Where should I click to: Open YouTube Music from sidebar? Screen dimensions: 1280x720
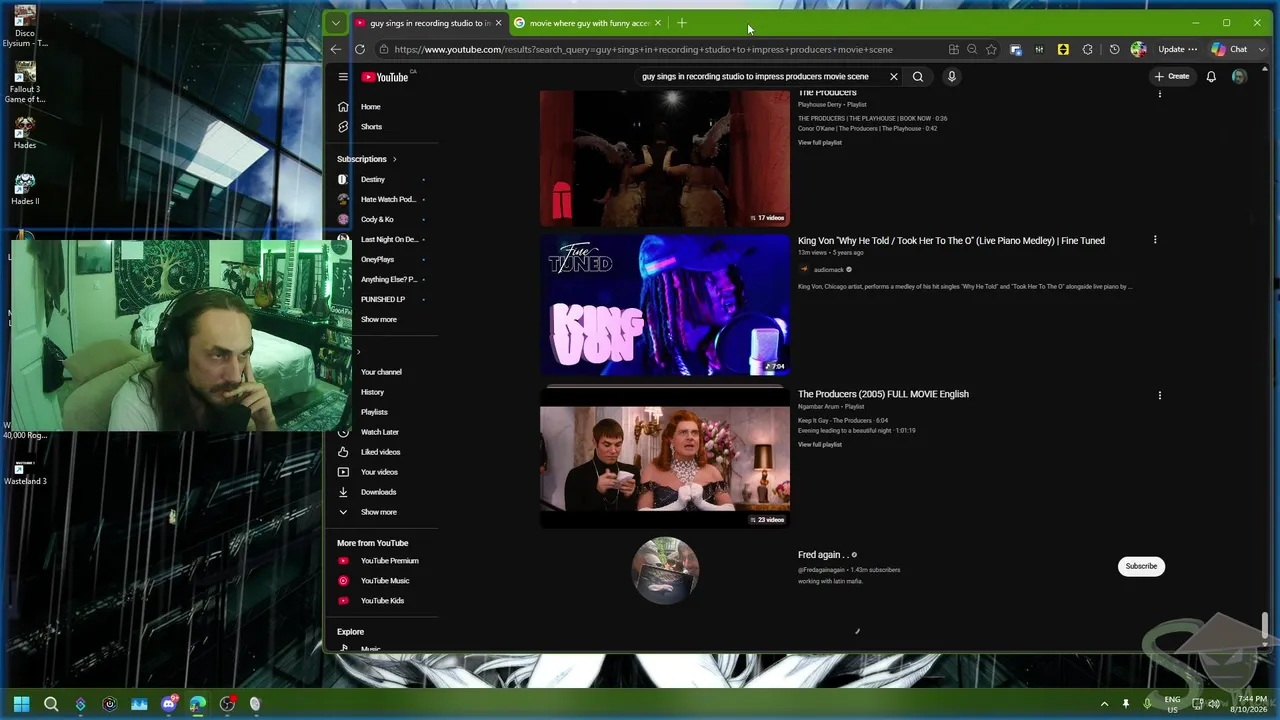385,581
